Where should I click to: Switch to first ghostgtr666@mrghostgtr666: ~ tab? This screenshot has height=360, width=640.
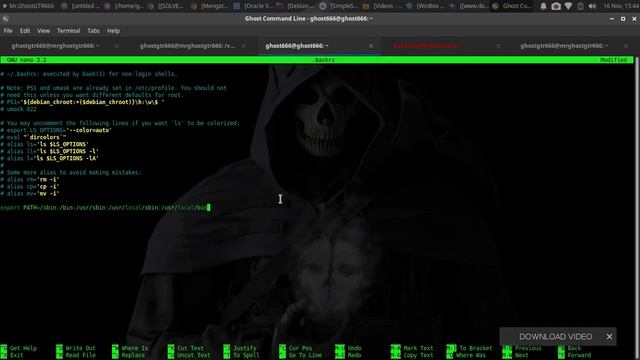[x=56, y=46]
